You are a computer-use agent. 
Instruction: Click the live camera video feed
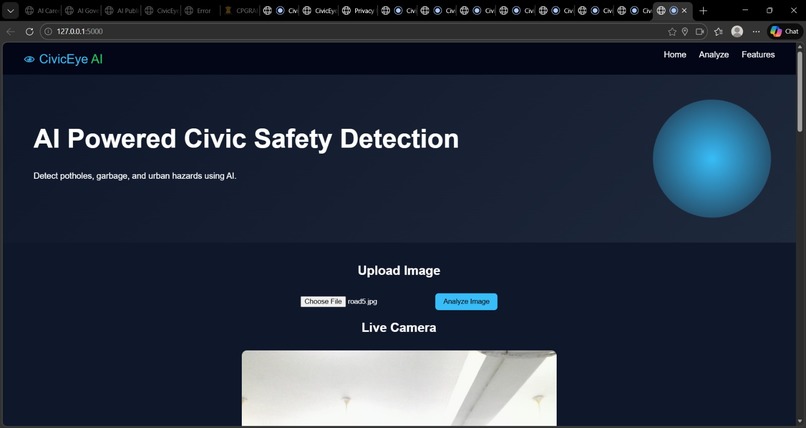pos(399,388)
